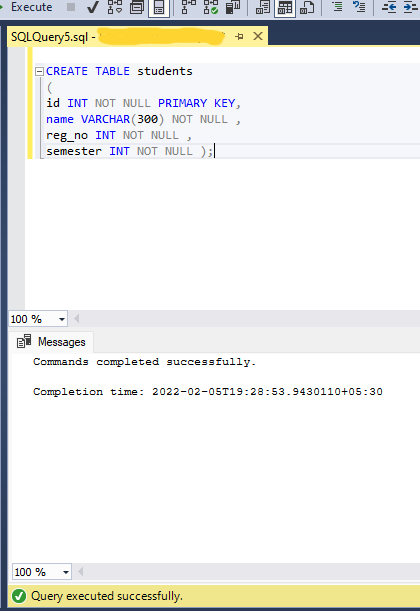Select the SQLQuery5.sql document tab
The image size is (420, 611).
[117, 37]
